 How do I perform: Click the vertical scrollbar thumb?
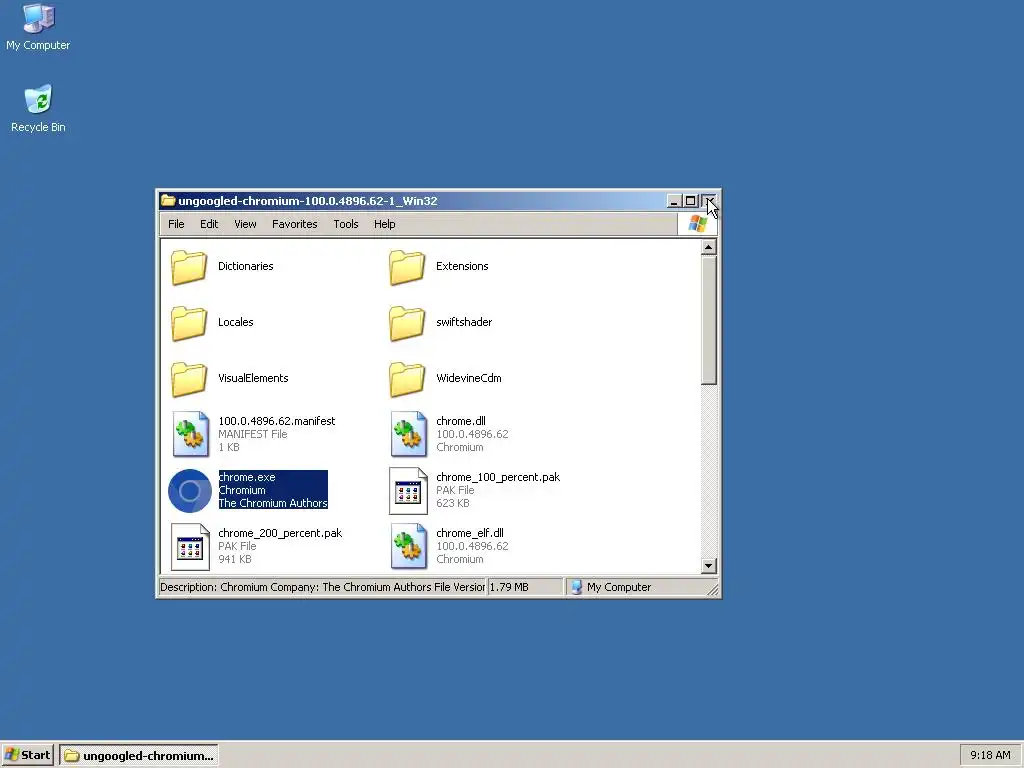709,320
